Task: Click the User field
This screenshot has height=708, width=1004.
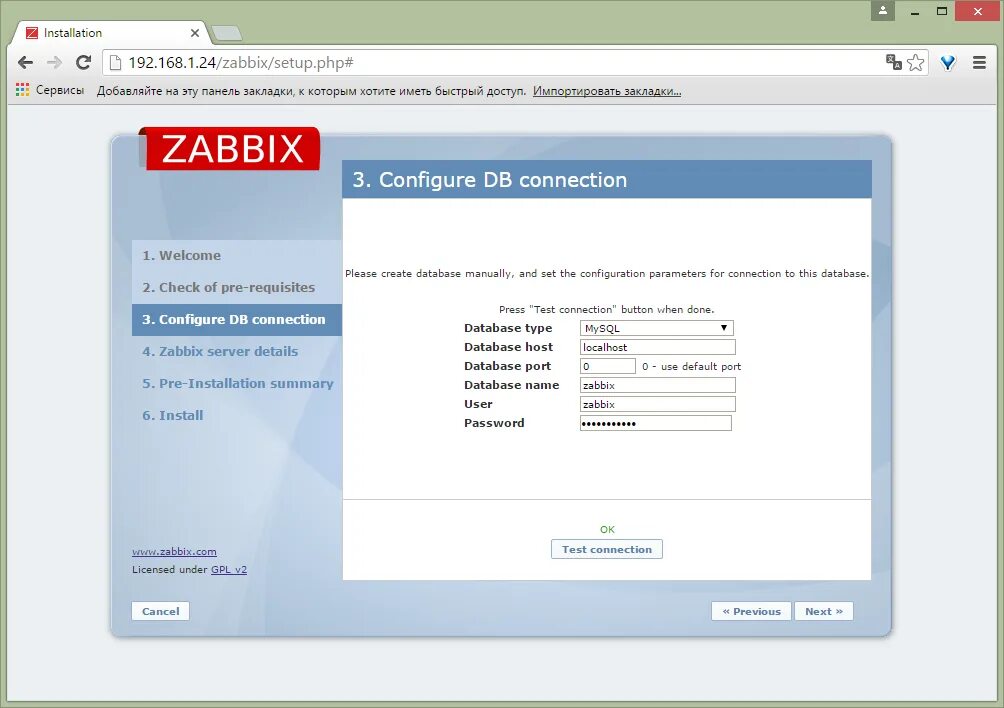Action: [658, 405]
